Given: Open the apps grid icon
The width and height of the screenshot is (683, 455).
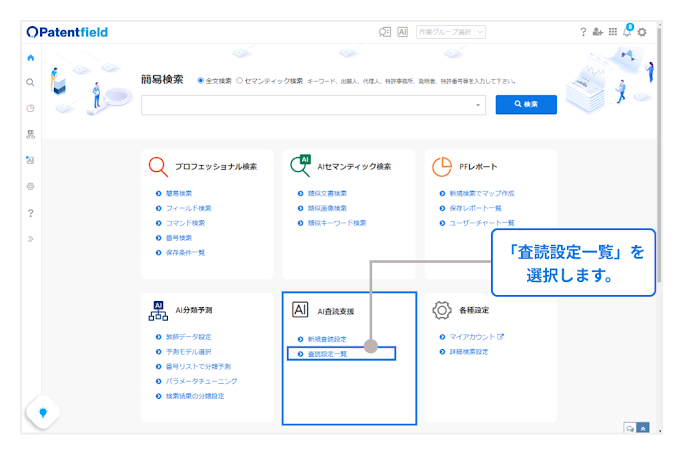Looking at the screenshot, I should (613, 32).
